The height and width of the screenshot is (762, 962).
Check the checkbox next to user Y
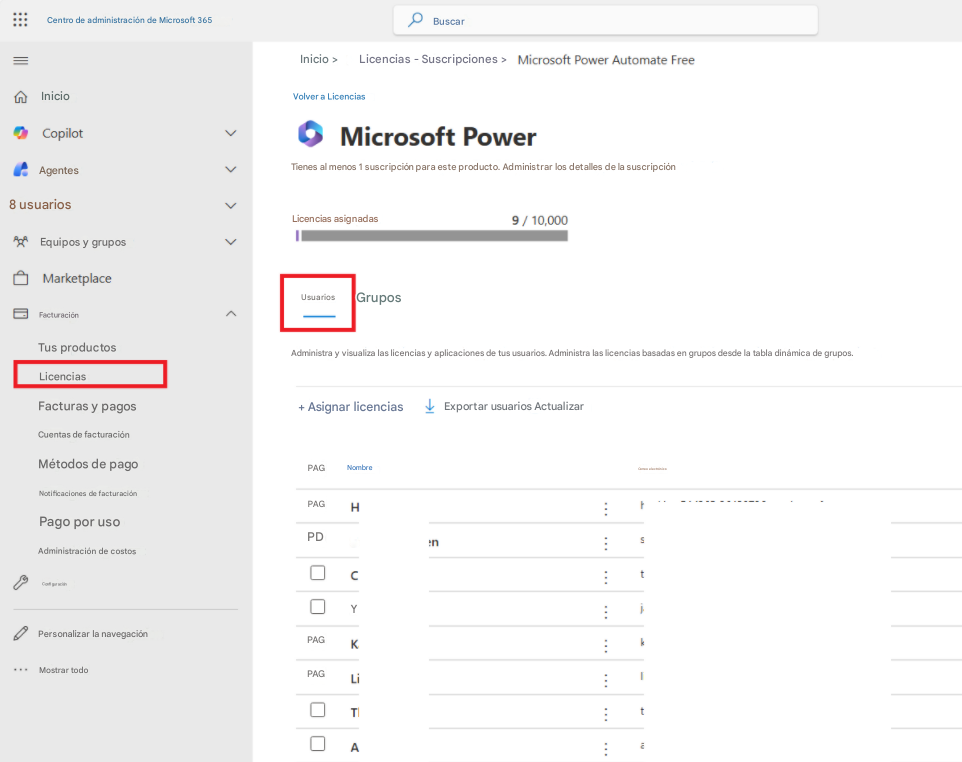click(317, 606)
